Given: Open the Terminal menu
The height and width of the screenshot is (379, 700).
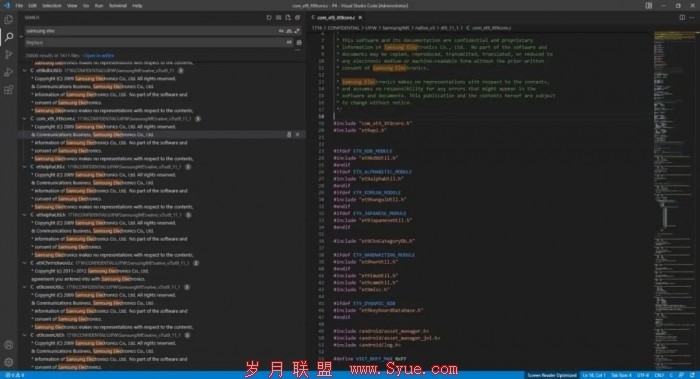Looking at the screenshot, I should point(118,6).
